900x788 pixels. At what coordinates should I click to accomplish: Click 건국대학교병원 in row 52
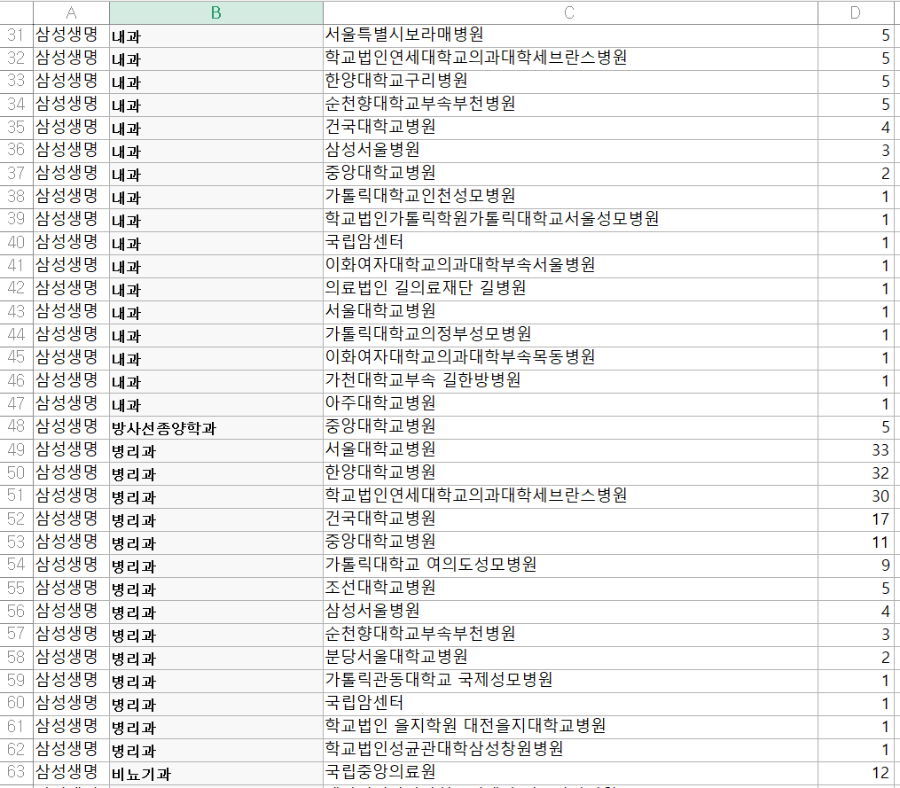[x=570, y=519]
